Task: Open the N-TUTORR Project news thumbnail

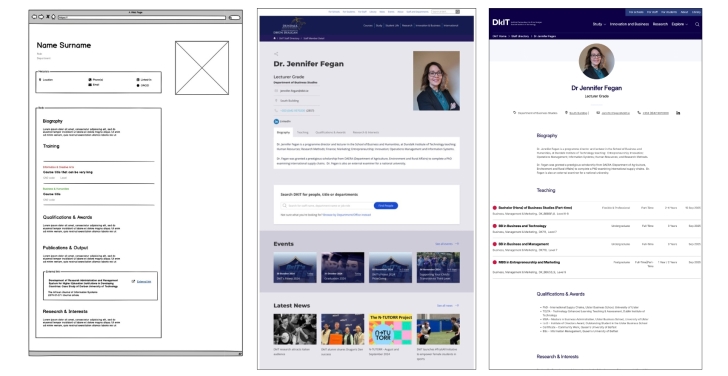Action: (390, 329)
